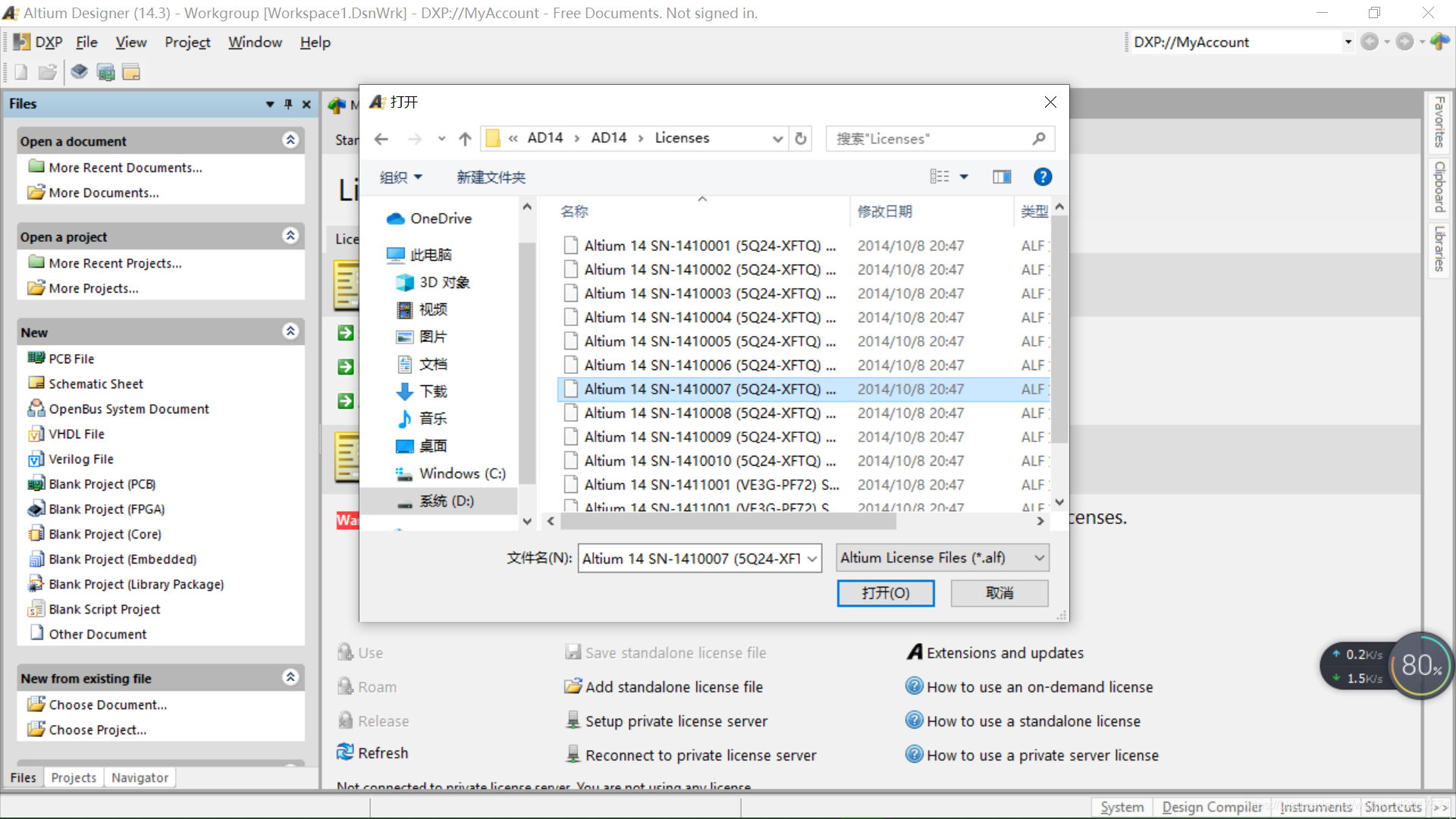Click 打开(O) to open selected license file
This screenshot has height=819, width=1456.
[x=885, y=592]
